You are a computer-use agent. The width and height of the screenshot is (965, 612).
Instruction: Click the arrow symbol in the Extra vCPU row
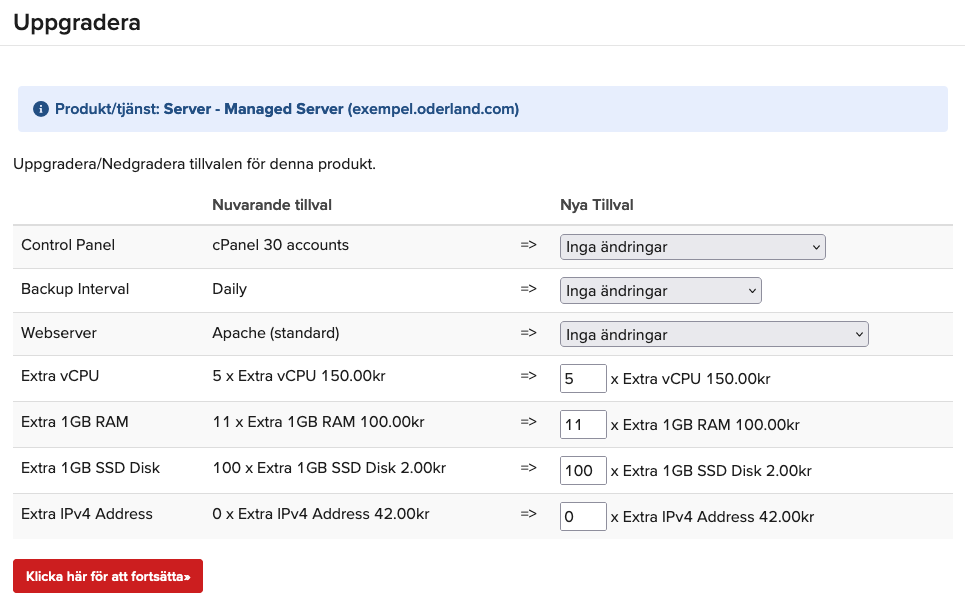point(529,377)
